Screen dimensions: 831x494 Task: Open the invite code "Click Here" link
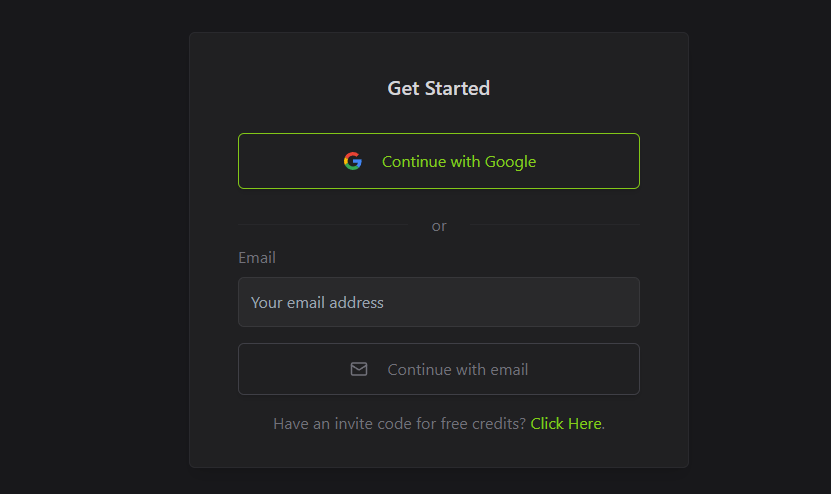coord(566,424)
